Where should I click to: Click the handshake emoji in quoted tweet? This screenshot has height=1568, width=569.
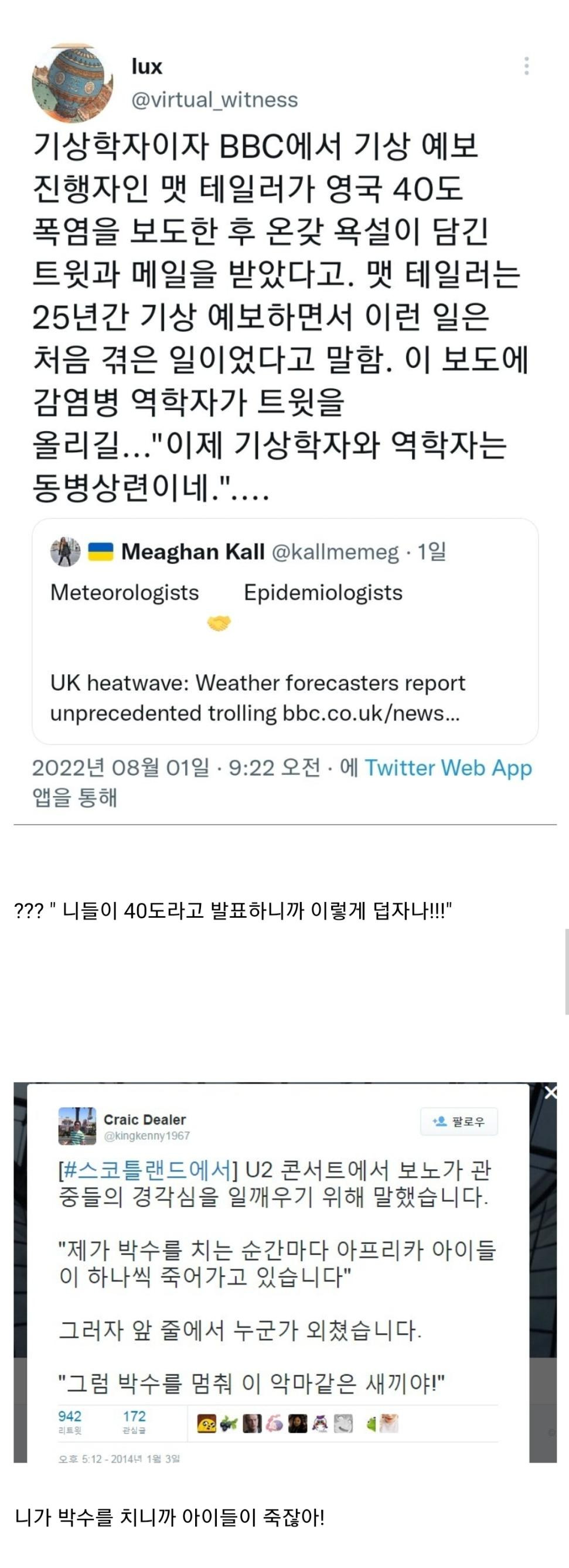click(x=219, y=623)
